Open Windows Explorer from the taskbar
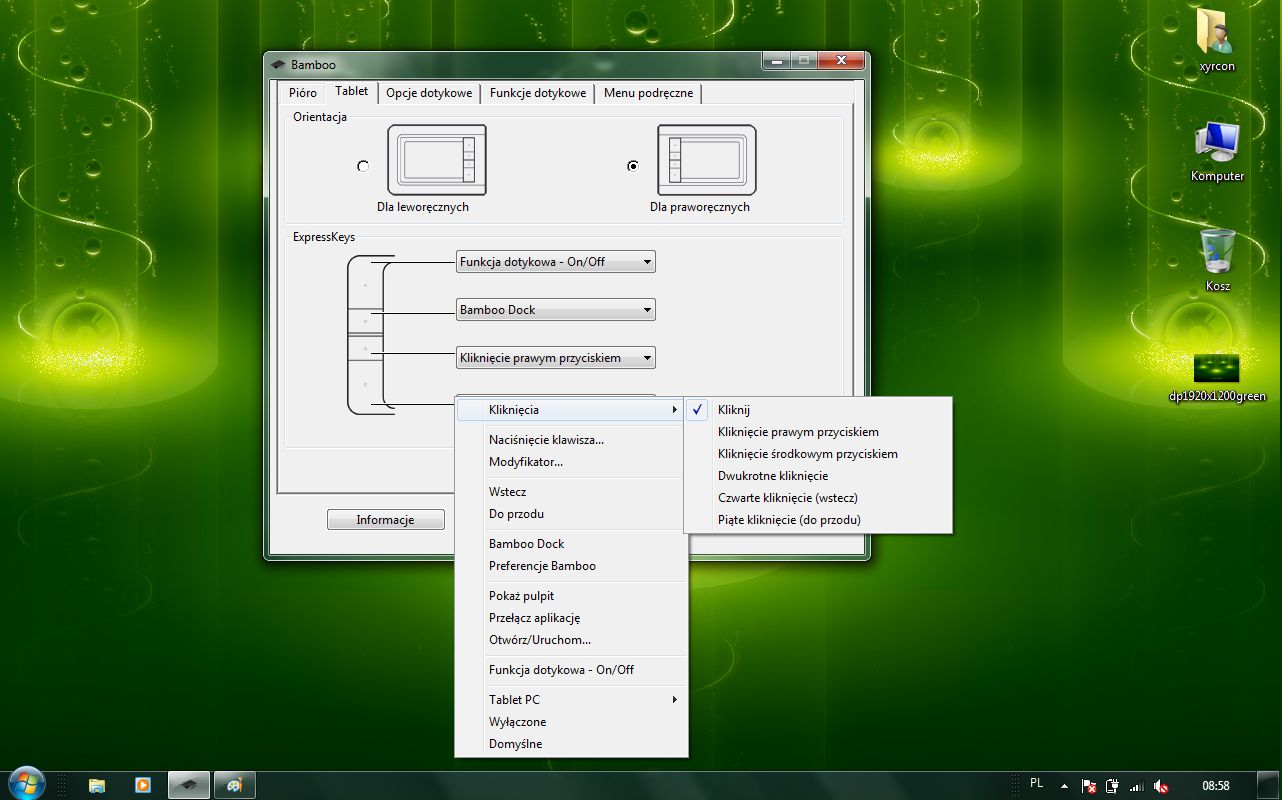 [x=97, y=785]
